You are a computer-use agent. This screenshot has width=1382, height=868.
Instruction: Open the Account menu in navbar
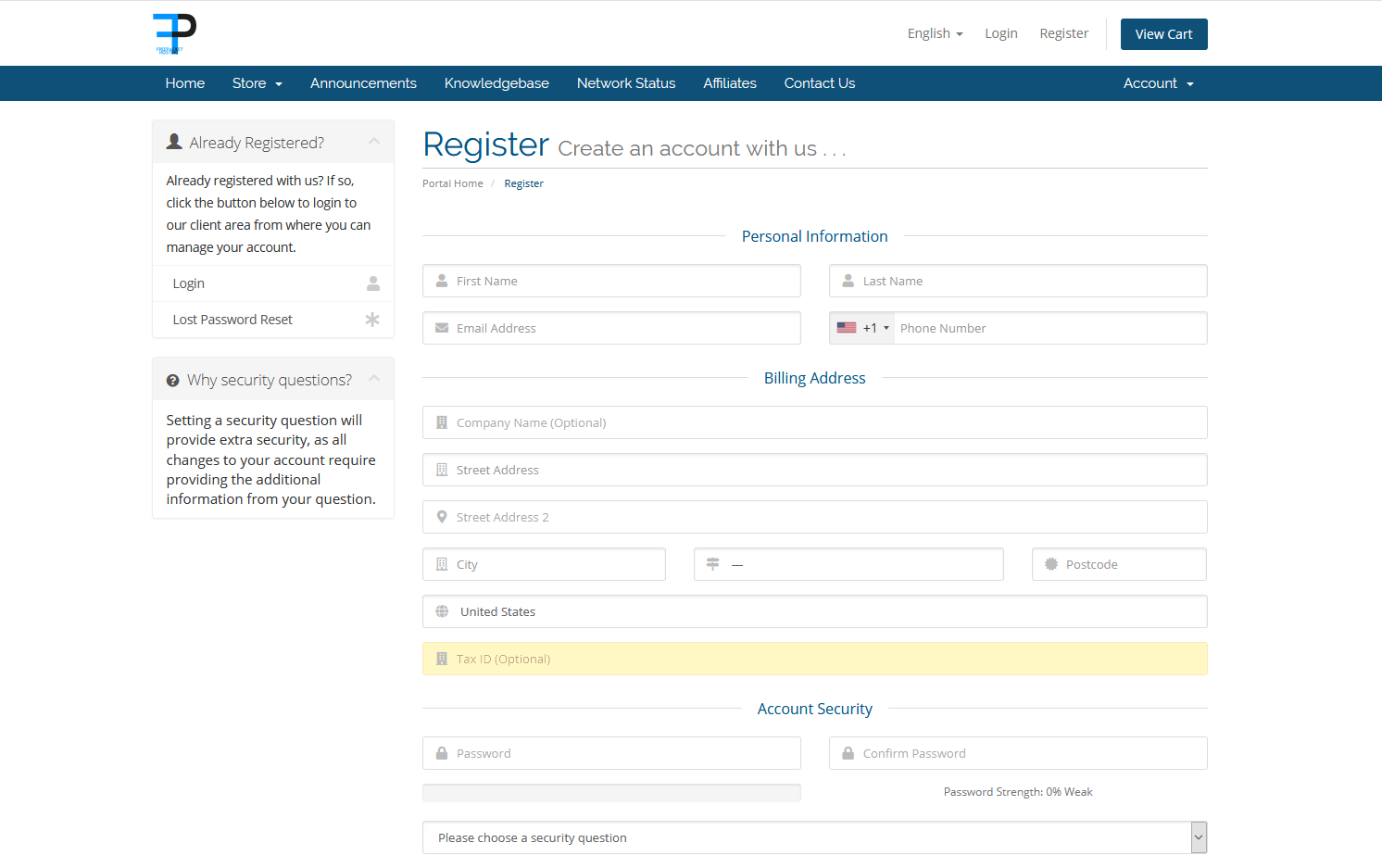(1158, 83)
